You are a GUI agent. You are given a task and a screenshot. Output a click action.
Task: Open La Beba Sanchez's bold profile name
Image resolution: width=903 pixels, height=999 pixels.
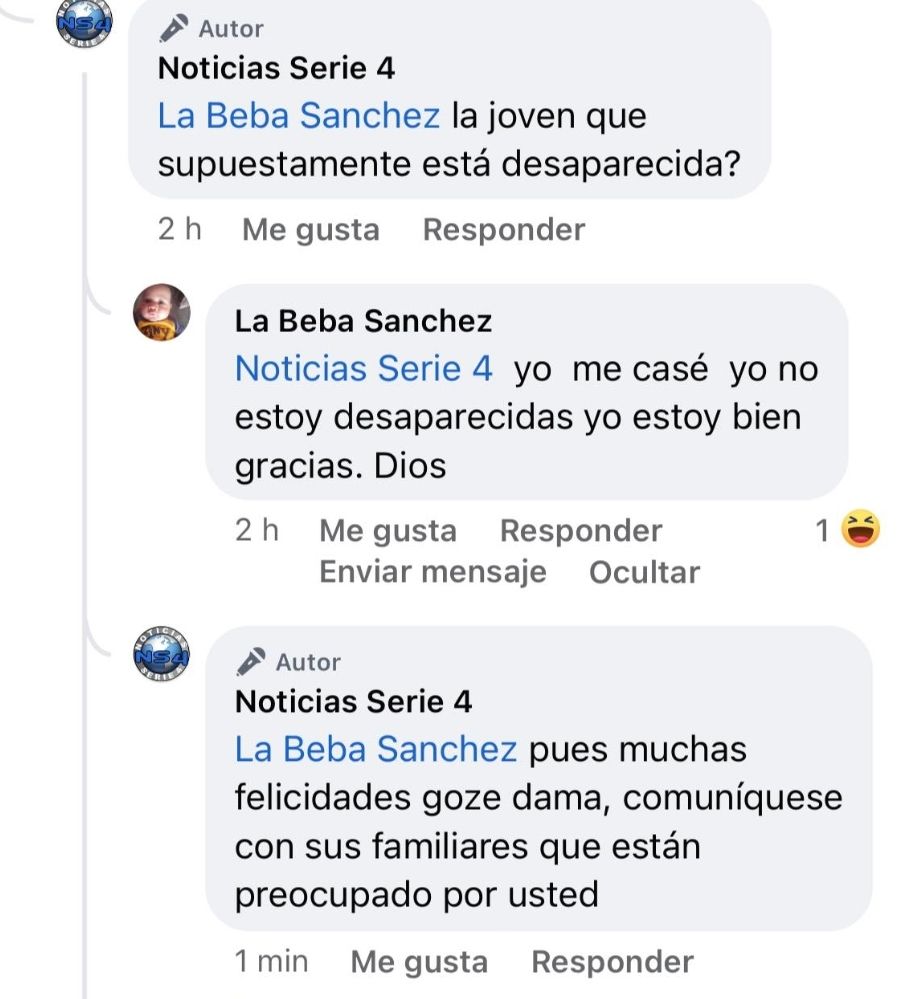(x=363, y=321)
